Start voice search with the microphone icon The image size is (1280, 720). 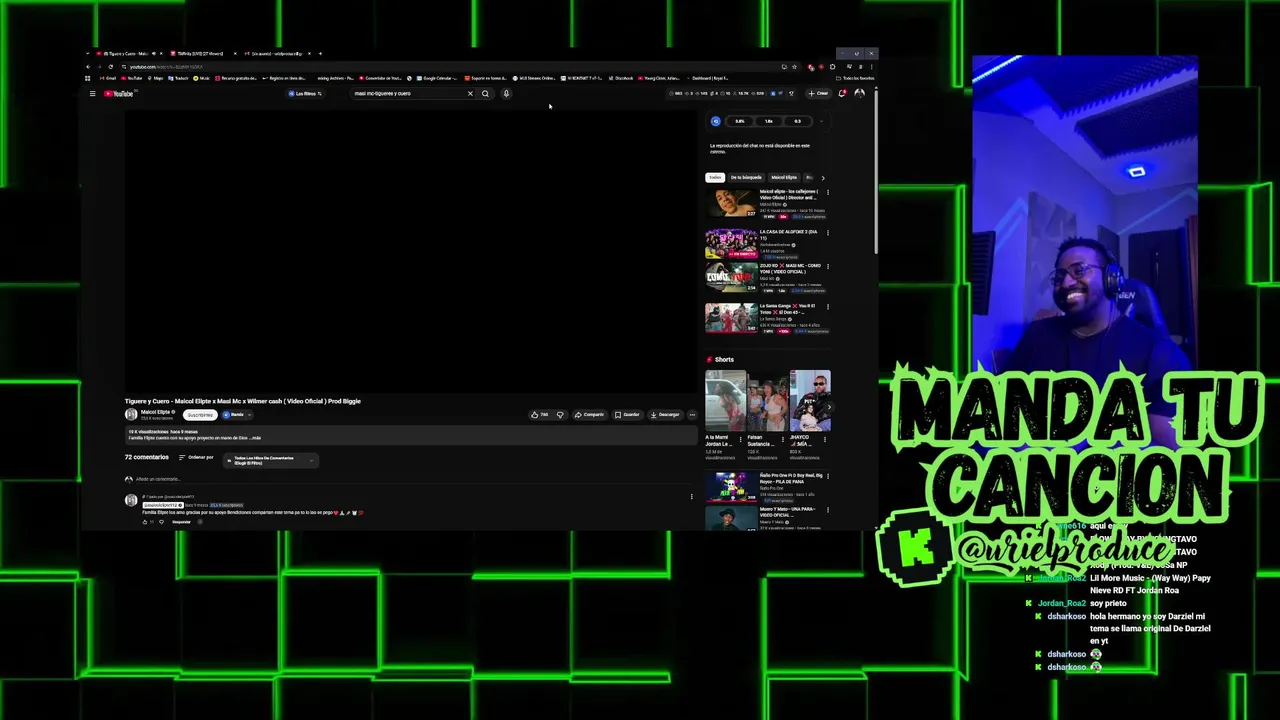[506, 94]
